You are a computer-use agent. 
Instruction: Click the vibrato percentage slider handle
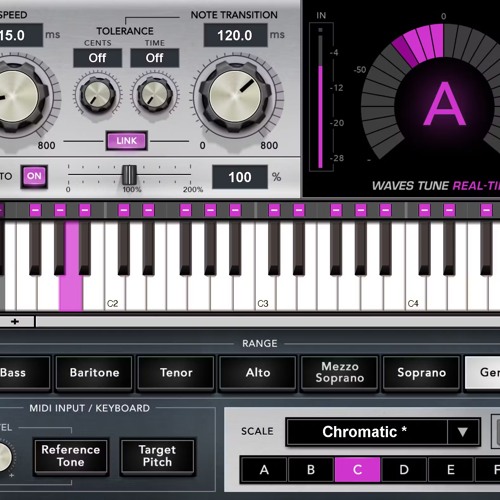tap(129, 175)
